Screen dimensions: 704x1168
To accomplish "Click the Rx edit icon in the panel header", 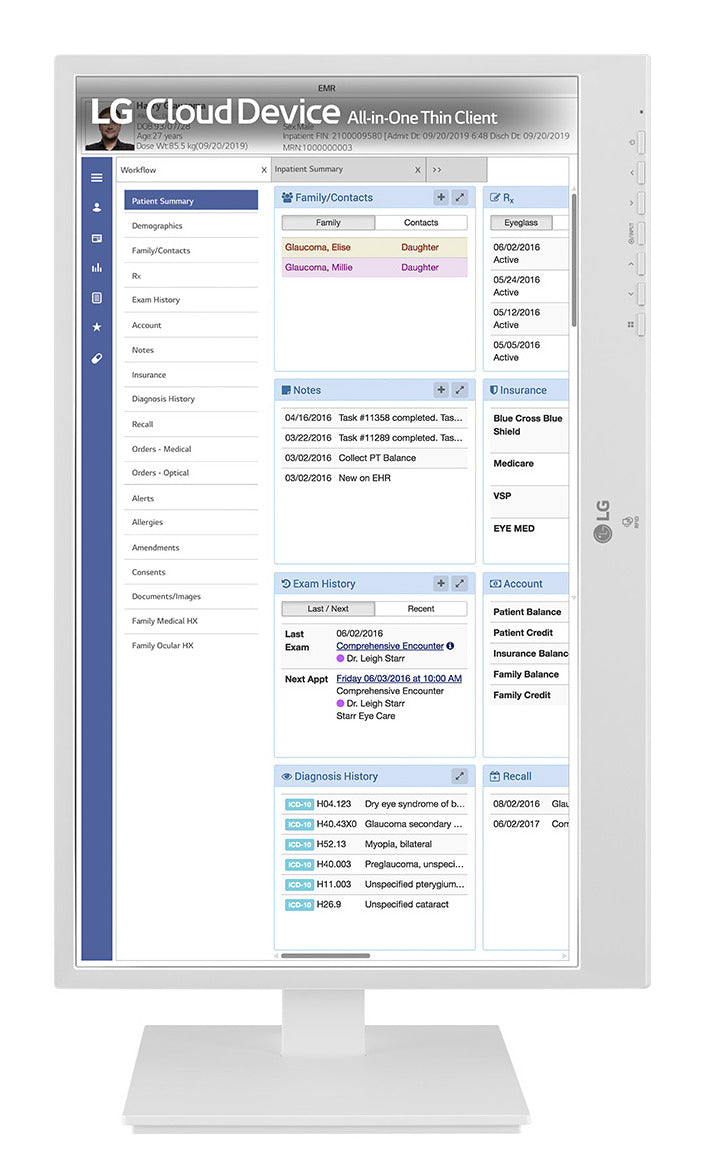I will point(495,197).
